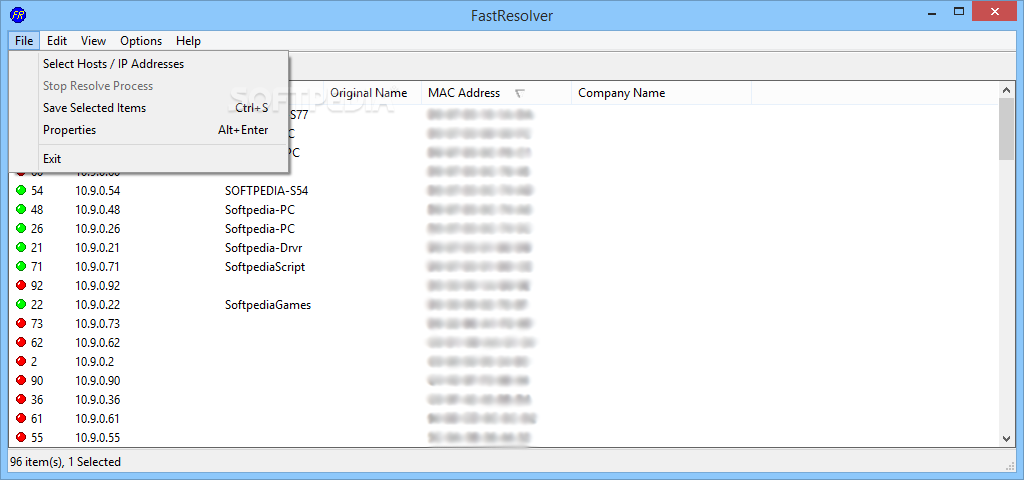Select IP address 10.9.0.2
Image resolution: width=1024 pixels, height=480 pixels.
coord(95,361)
